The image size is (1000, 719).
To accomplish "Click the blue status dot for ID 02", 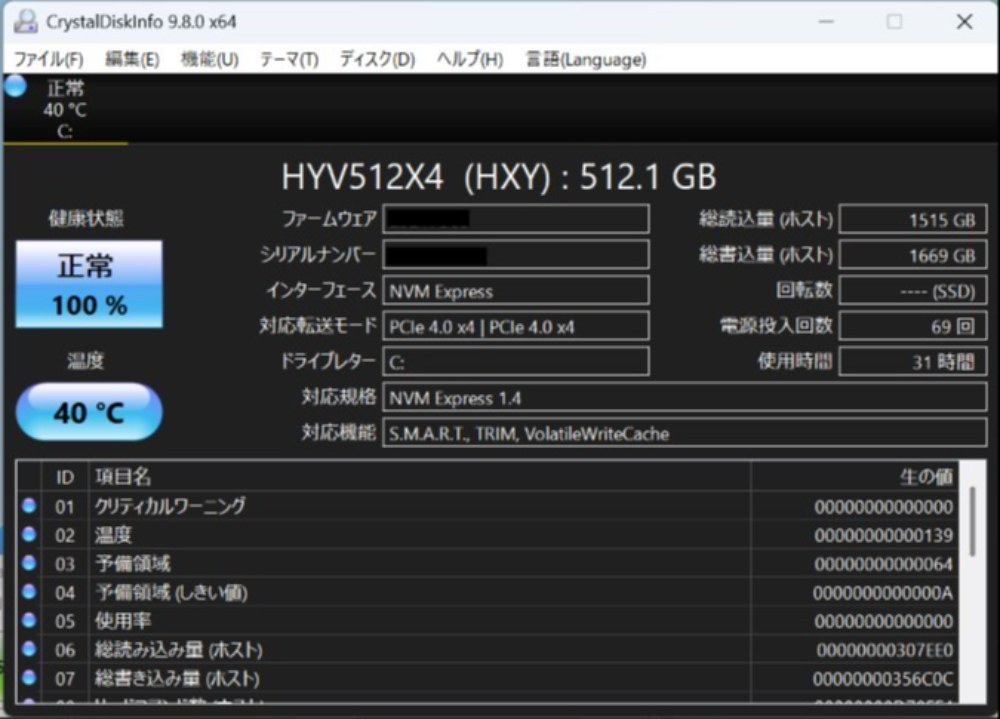I will coord(29,534).
